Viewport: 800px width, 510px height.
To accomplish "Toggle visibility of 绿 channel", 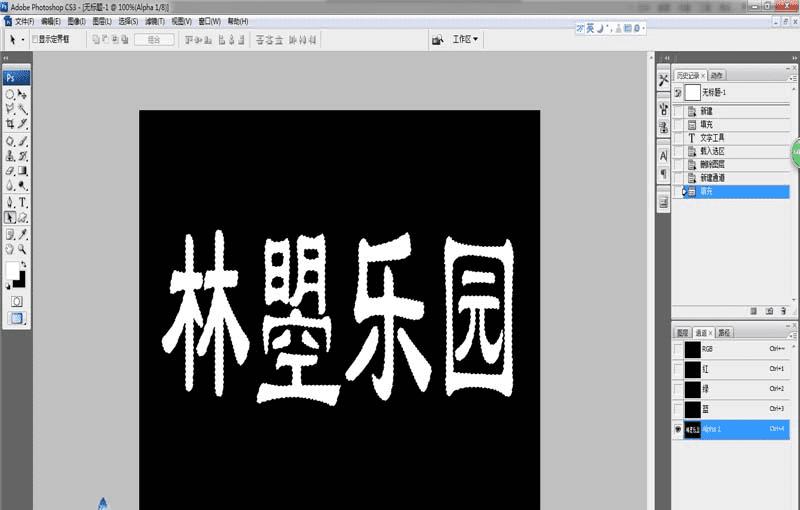I will tap(678, 389).
